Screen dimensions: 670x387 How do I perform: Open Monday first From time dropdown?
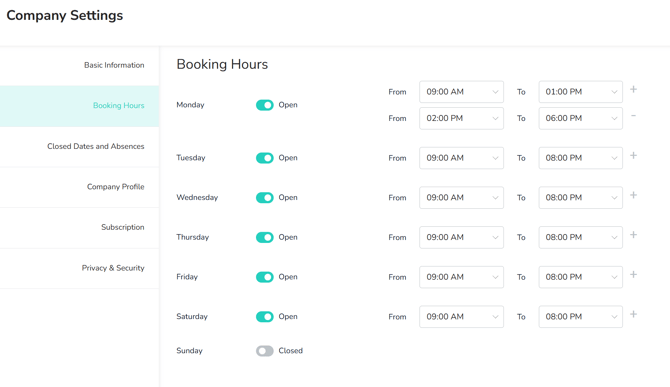coord(461,92)
